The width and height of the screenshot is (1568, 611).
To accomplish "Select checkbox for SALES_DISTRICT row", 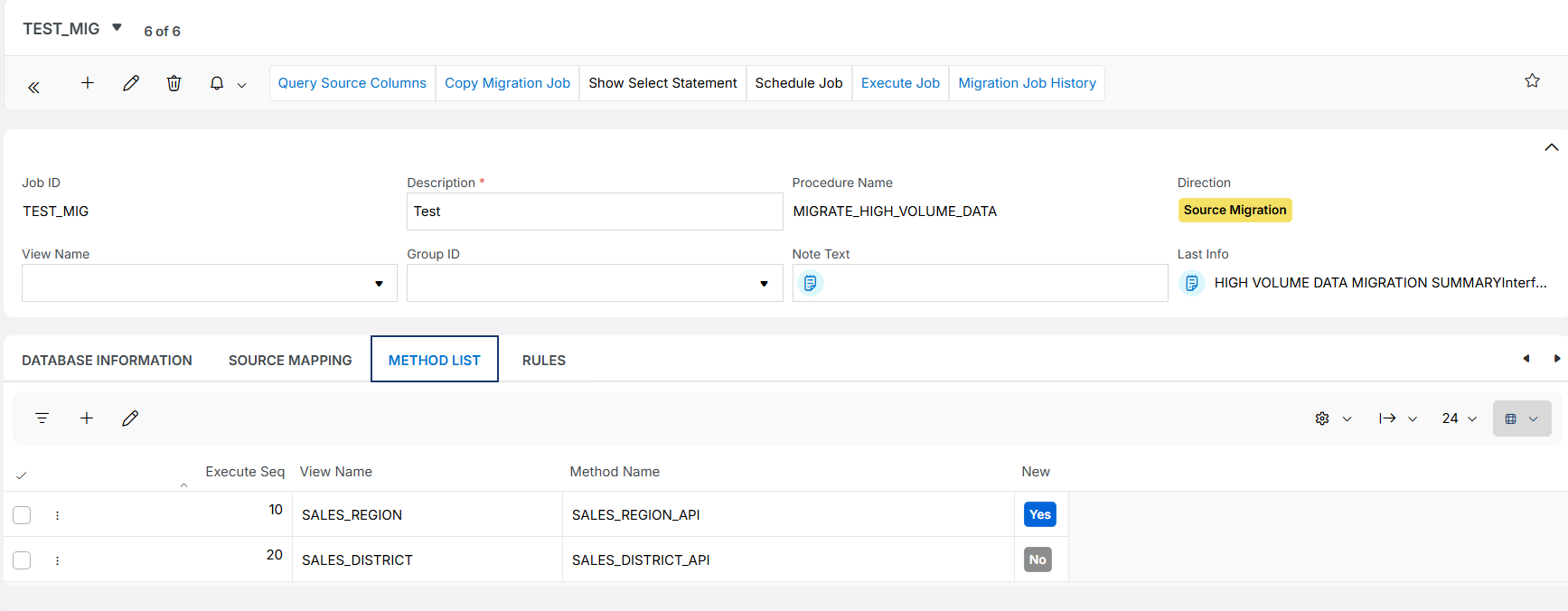I will click(x=22, y=560).
